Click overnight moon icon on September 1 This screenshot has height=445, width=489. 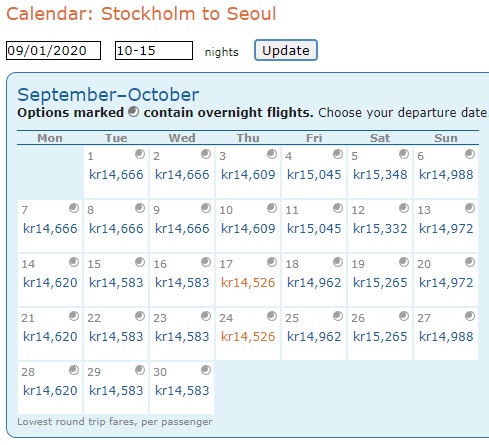[x=140, y=154]
